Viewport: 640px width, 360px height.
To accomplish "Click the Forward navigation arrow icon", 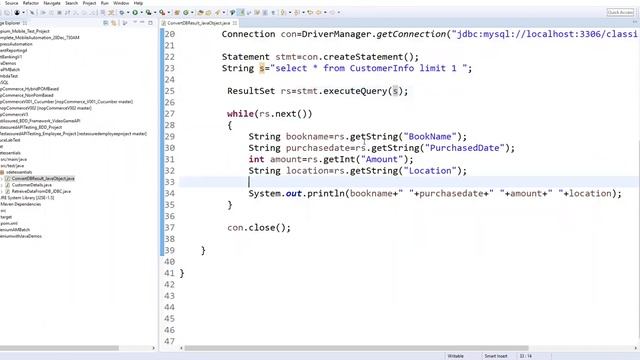I will pos(332,12).
